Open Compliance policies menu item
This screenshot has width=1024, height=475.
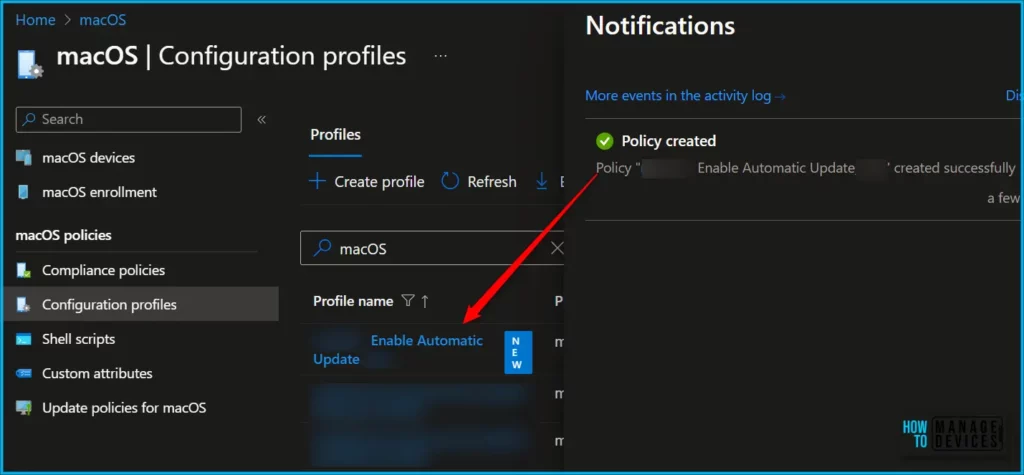click(x=103, y=270)
